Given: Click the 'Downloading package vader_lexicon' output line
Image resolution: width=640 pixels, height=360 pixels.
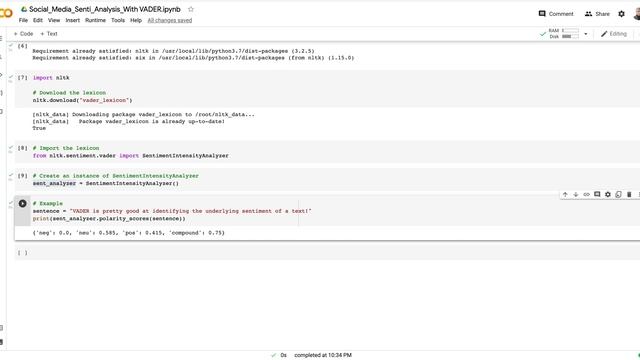Looking at the screenshot, I should click(x=143, y=114).
